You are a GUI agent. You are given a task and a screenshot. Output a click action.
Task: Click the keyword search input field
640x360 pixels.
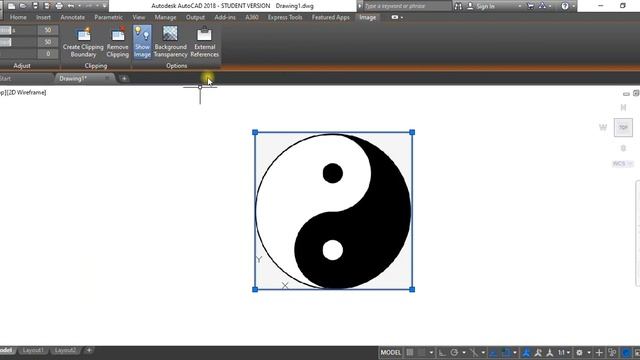point(407,6)
